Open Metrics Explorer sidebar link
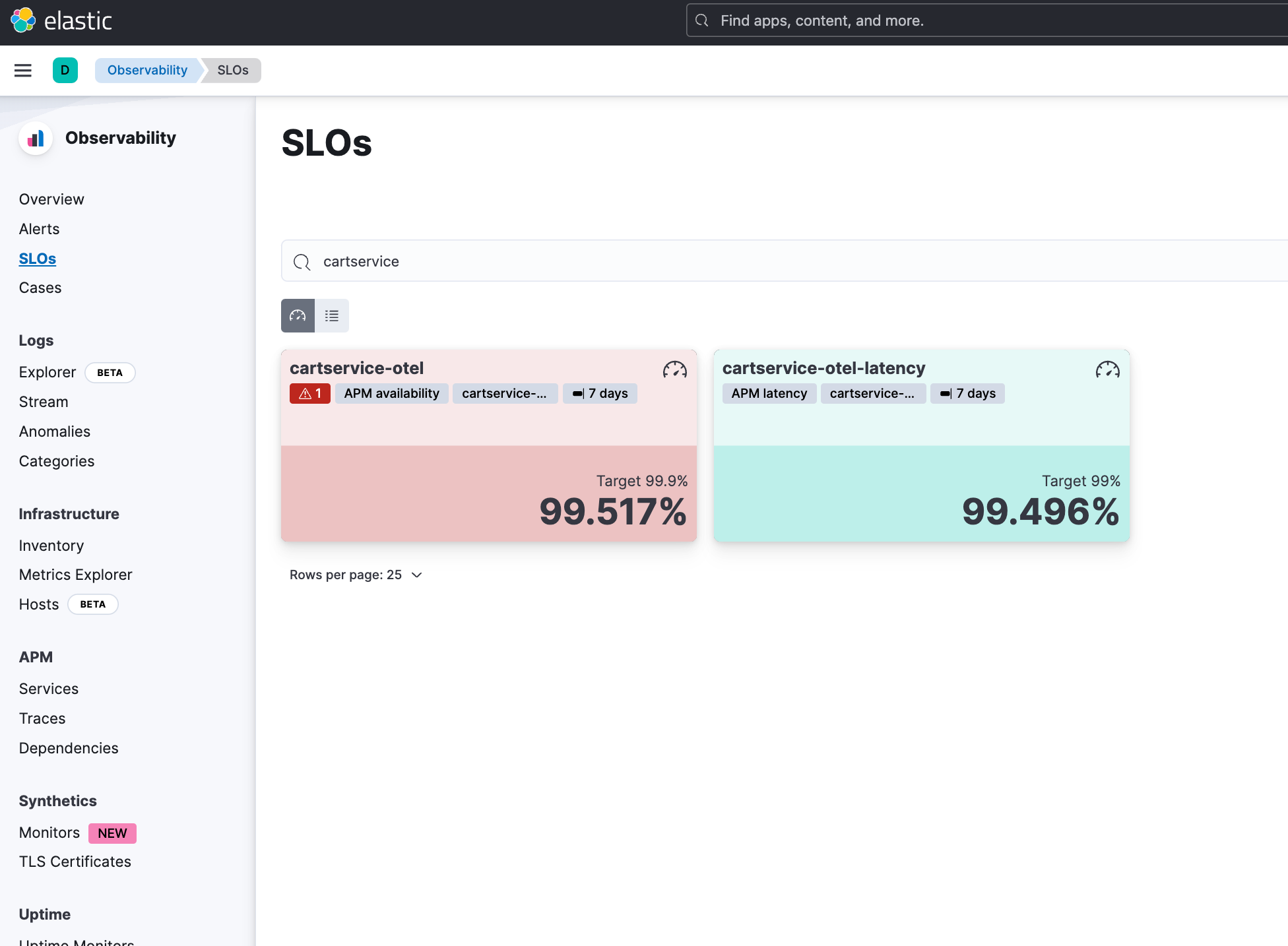Viewport: 1288px width, 946px height. point(75,575)
